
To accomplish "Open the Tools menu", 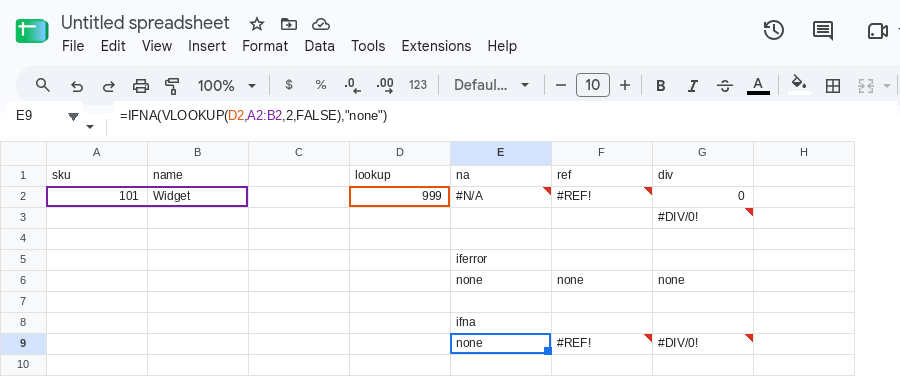I will tap(368, 46).
